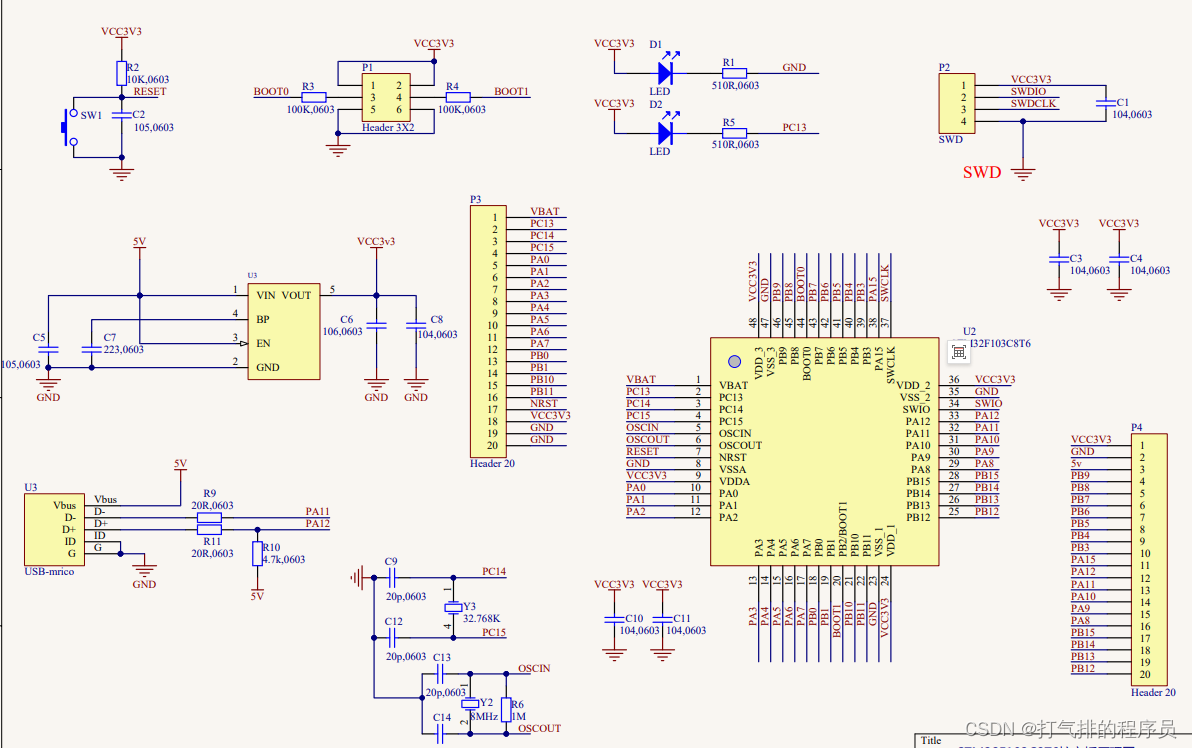This screenshot has width=1192, height=748.
Task: Click resistor R1 next to LED D1
Action: tap(734, 73)
